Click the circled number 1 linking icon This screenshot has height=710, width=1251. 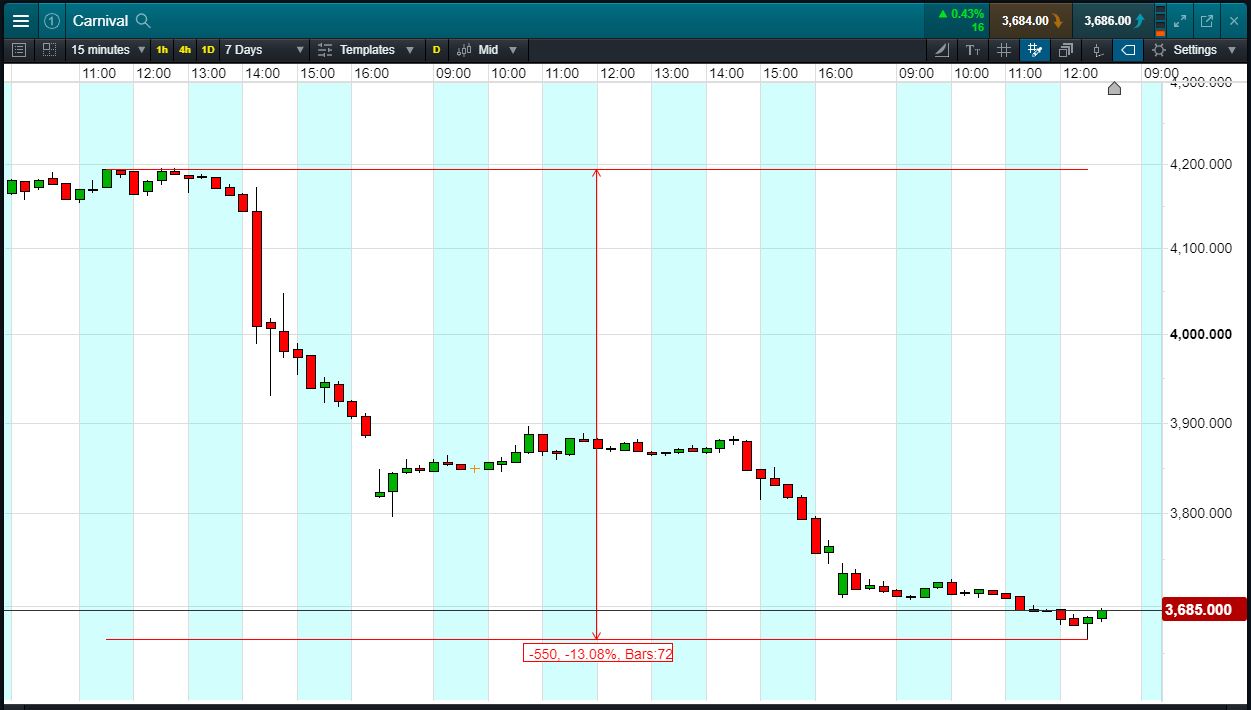(52, 20)
